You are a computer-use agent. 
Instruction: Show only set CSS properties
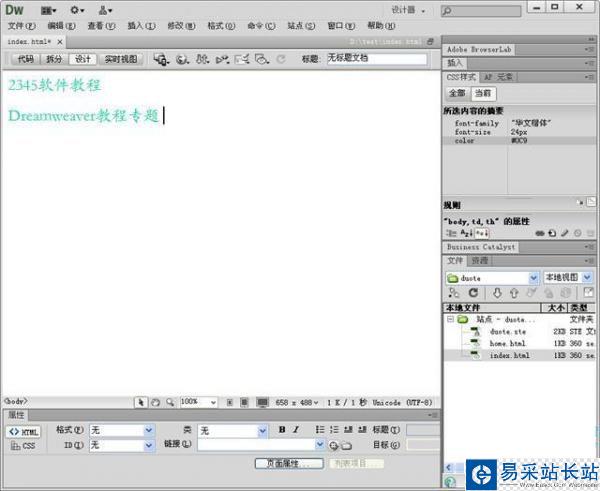tap(482, 233)
